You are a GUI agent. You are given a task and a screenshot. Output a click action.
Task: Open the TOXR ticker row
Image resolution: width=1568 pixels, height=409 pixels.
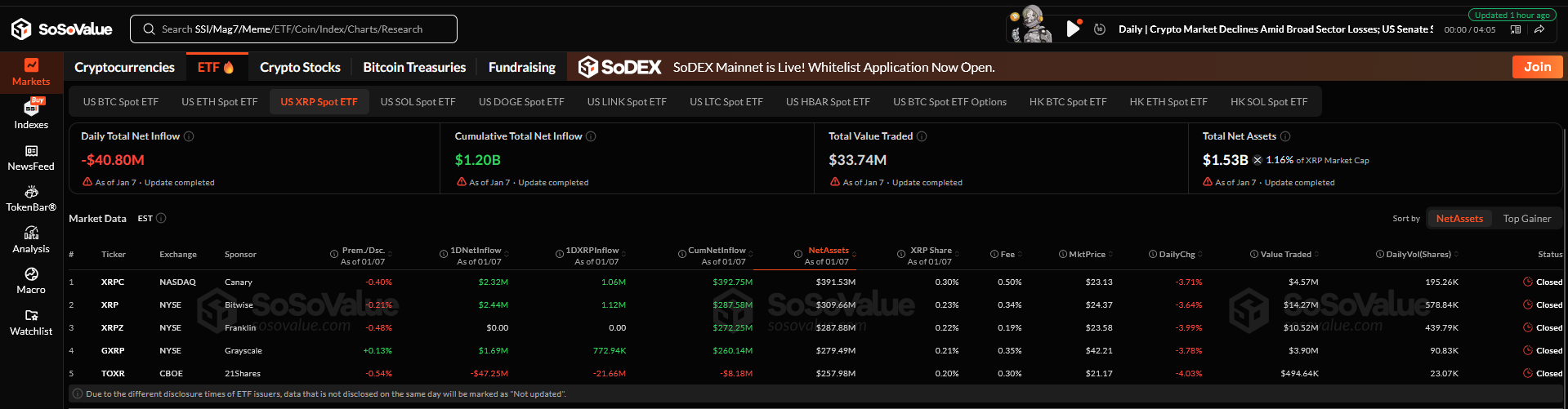click(x=815, y=373)
